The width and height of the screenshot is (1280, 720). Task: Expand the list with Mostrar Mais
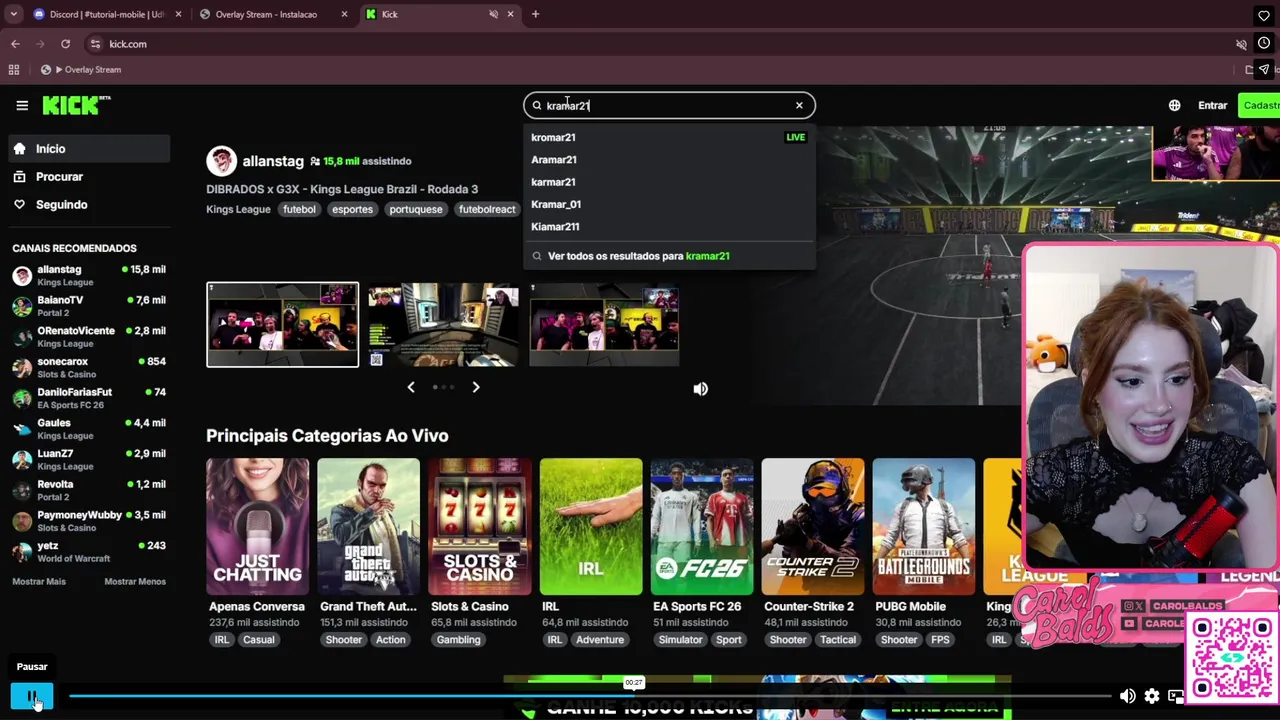point(39,581)
